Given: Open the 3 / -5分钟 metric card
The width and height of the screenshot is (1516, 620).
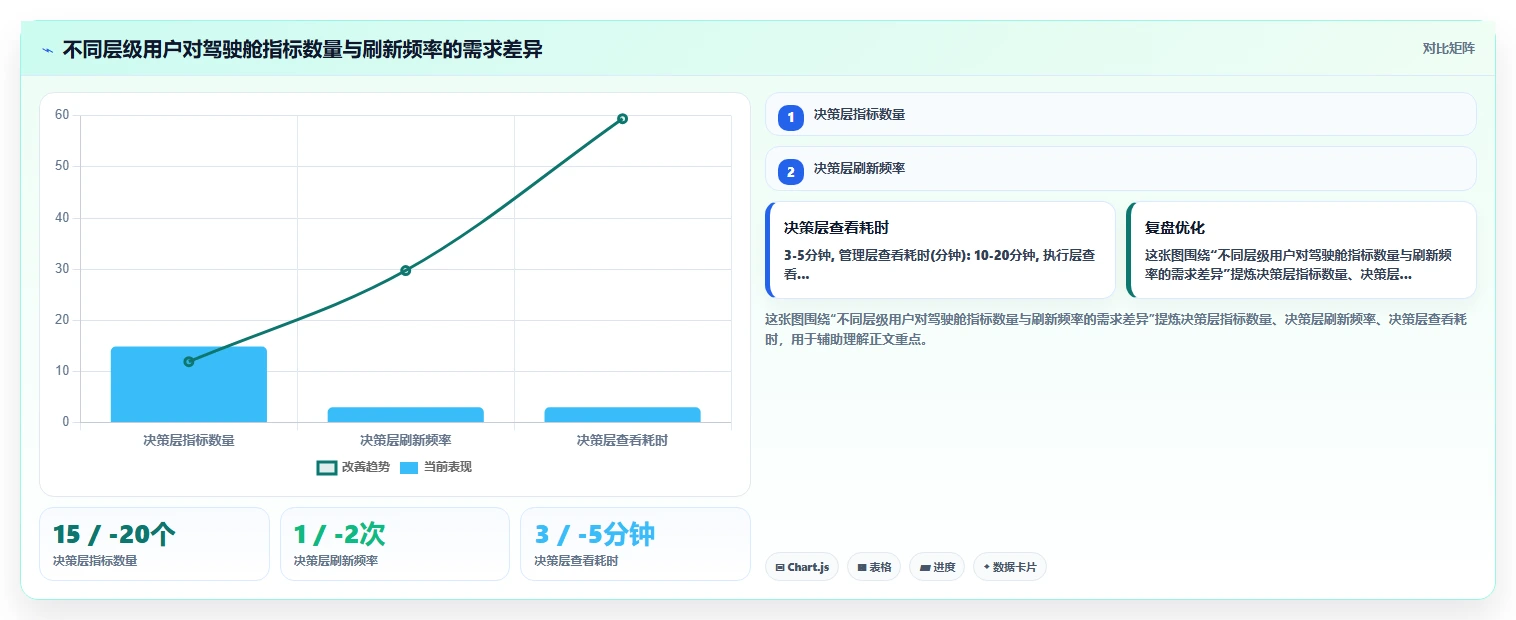Looking at the screenshot, I should click(x=635, y=544).
